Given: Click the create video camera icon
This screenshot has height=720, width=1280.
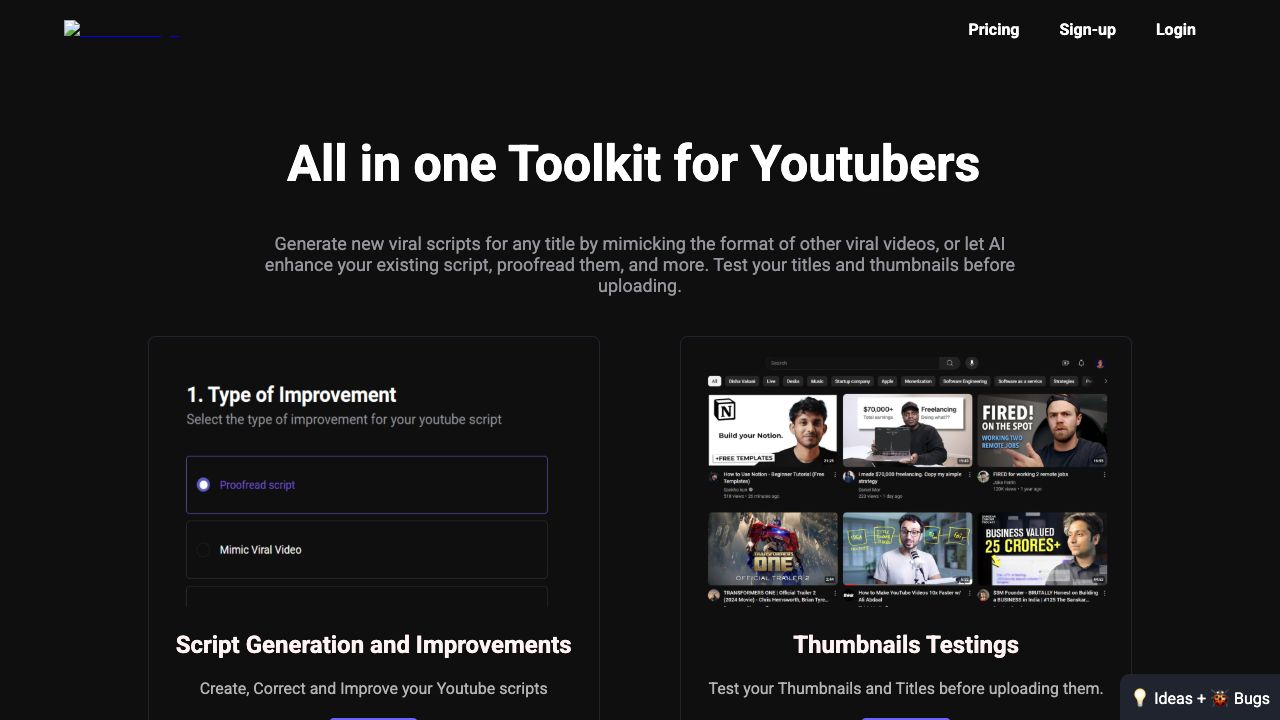Looking at the screenshot, I should (1065, 363).
